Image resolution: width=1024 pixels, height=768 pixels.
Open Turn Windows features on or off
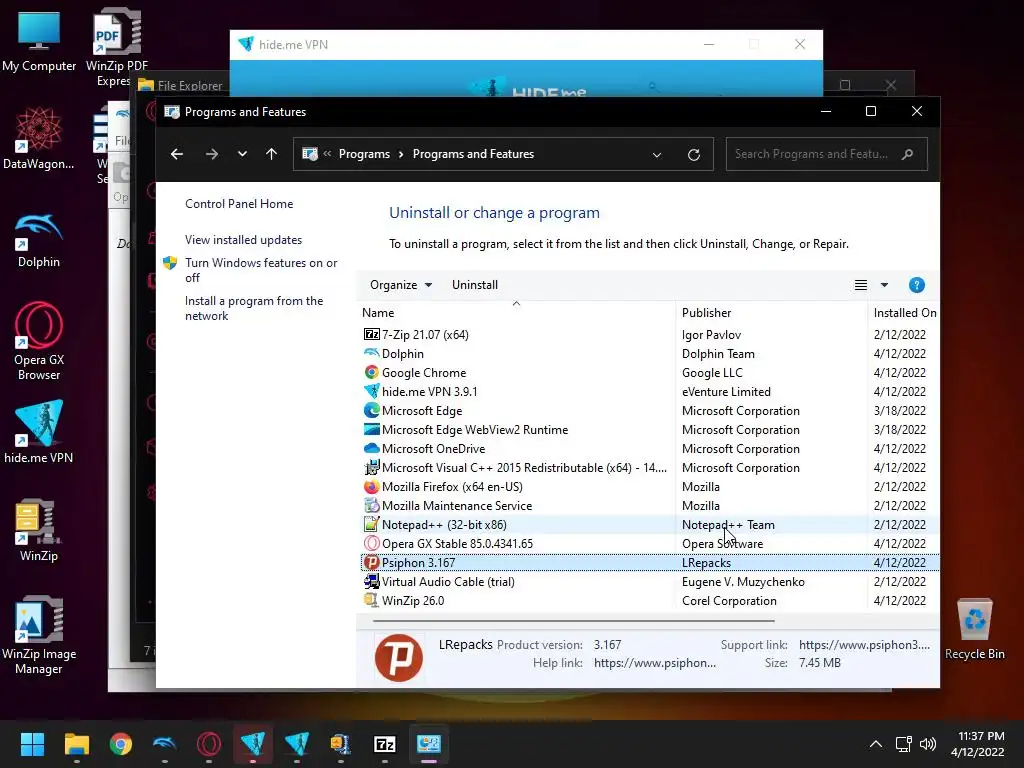click(x=261, y=270)
